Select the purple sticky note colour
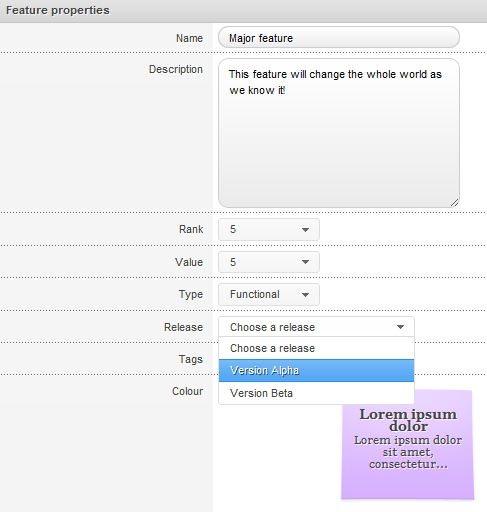 tap(407, 444)
